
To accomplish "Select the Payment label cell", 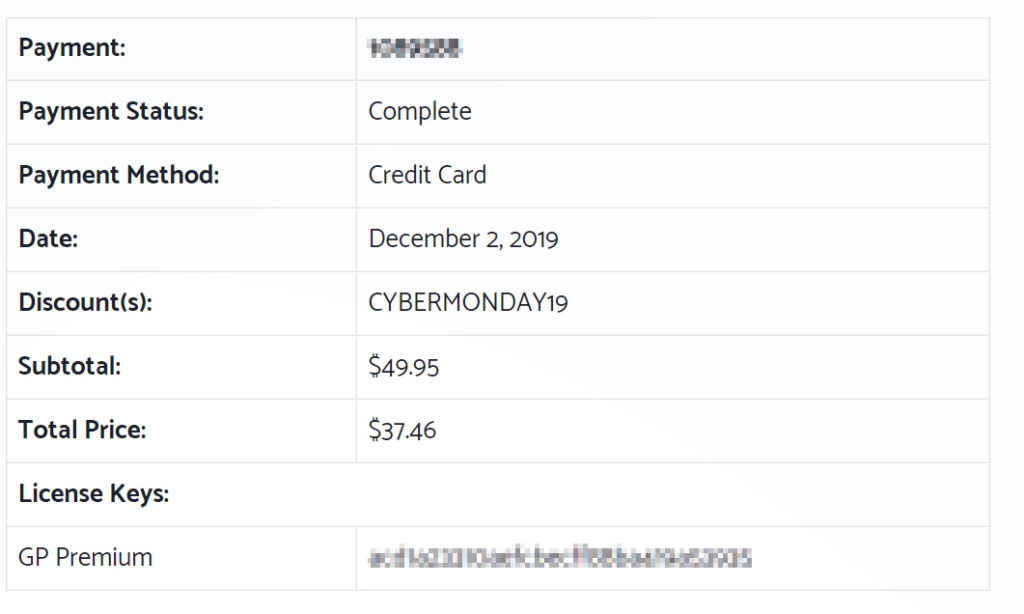I will [x=182, y=49].
